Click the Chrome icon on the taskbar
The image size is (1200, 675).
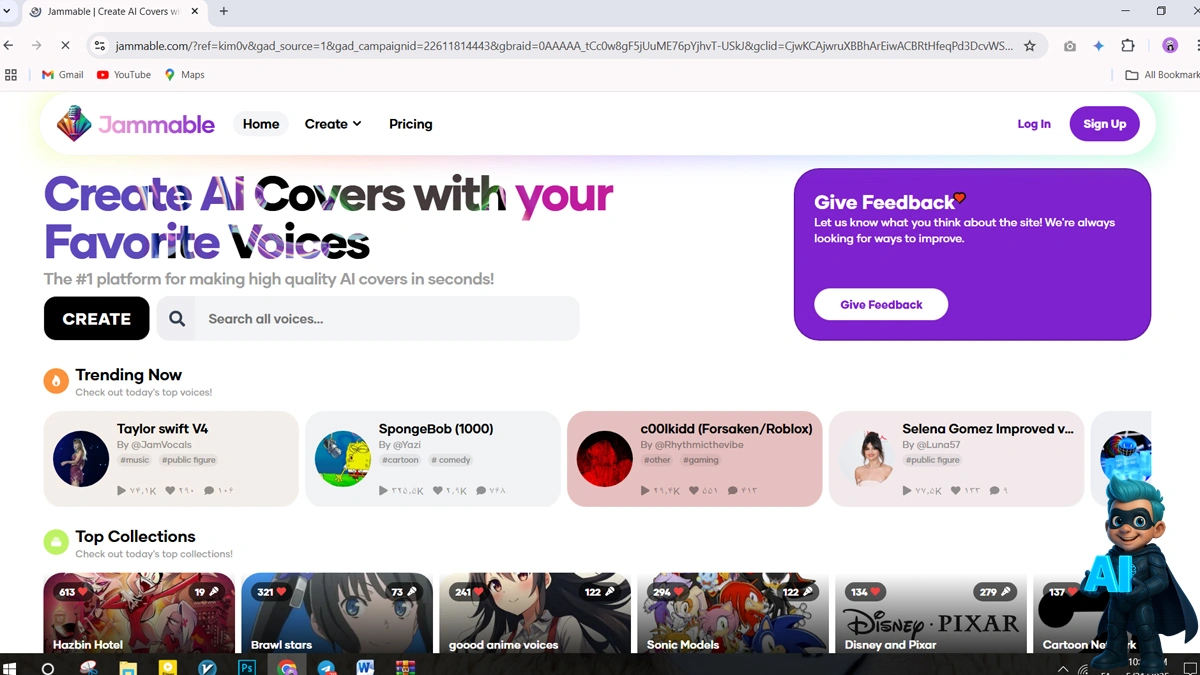coord(287,667)
